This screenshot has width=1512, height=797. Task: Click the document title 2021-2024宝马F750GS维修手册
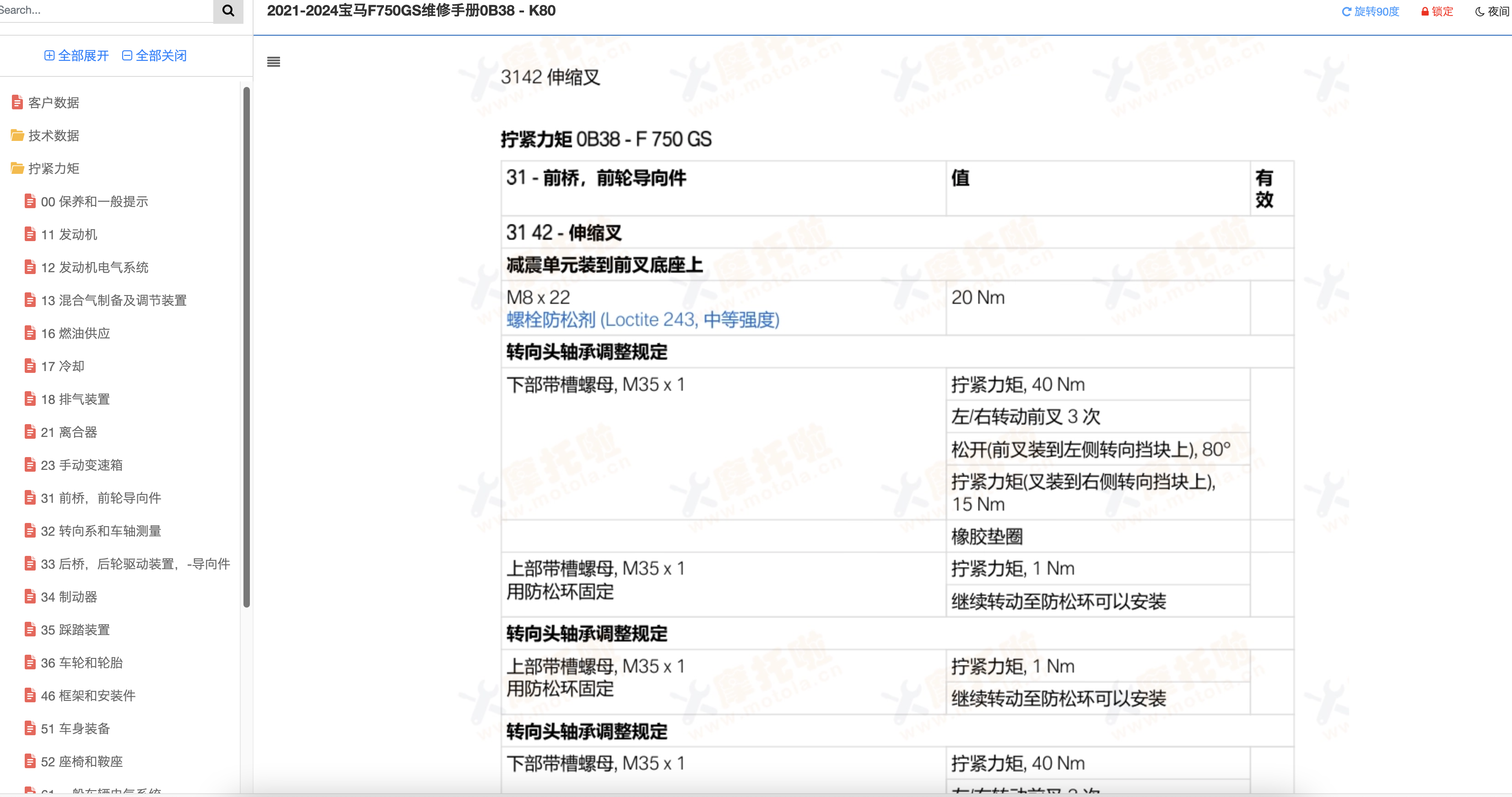[411, 11]
